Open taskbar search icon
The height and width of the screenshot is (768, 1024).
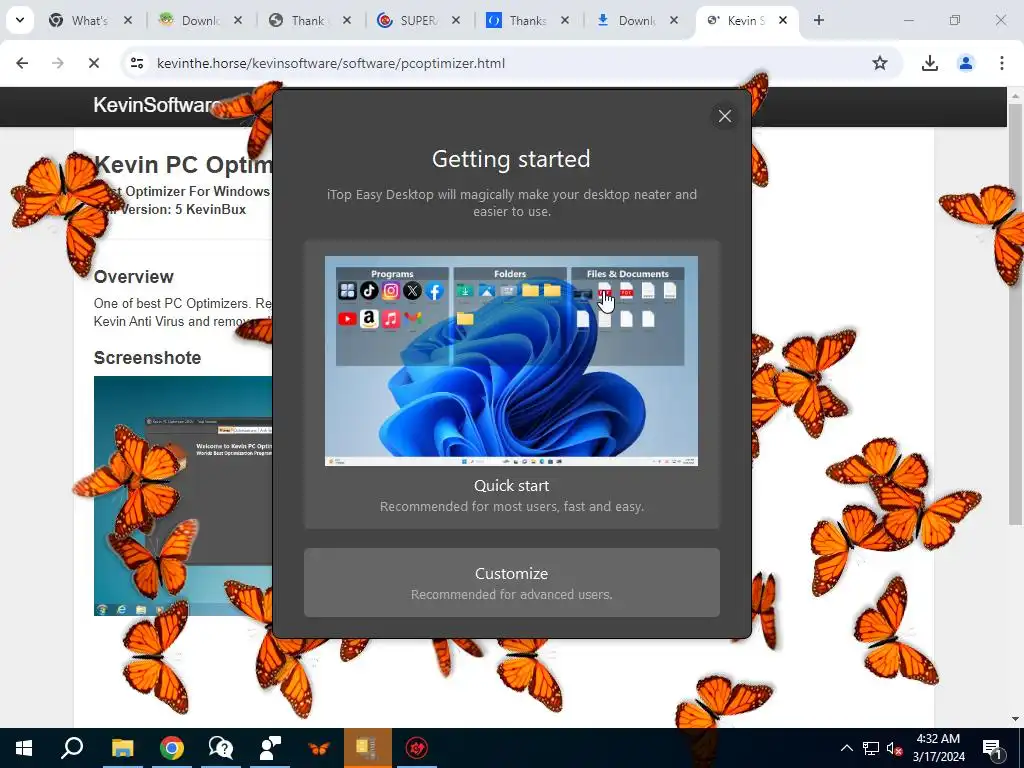(72, 748)
